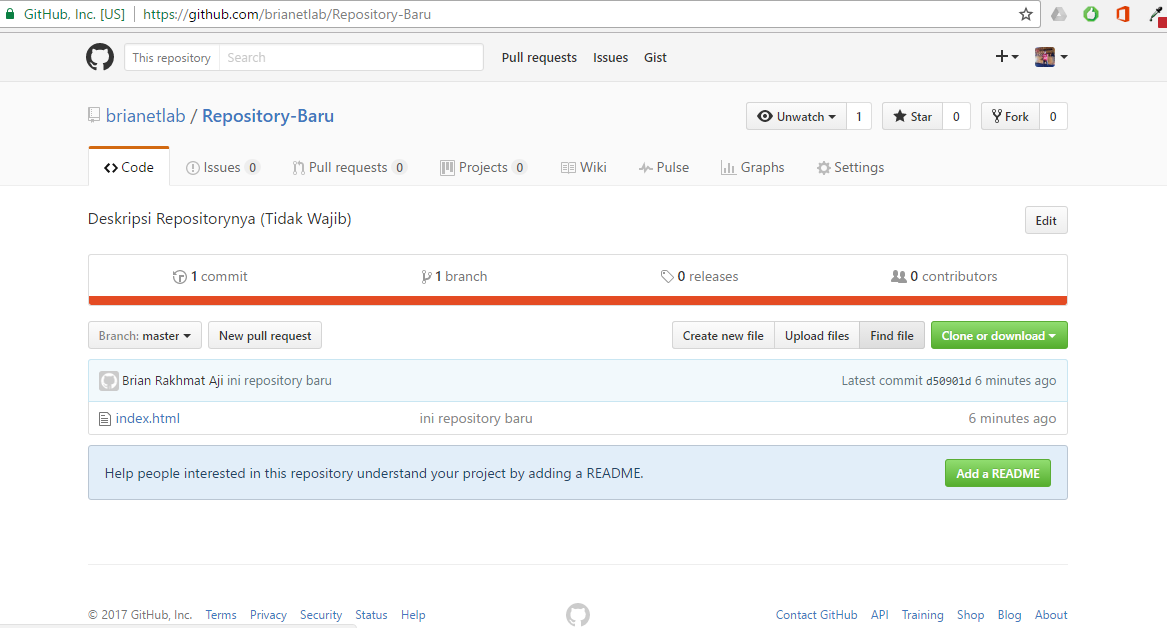Click the footer GitHub mark icon
Viewport: 1167px width, 628px height.
coord(578,615)
